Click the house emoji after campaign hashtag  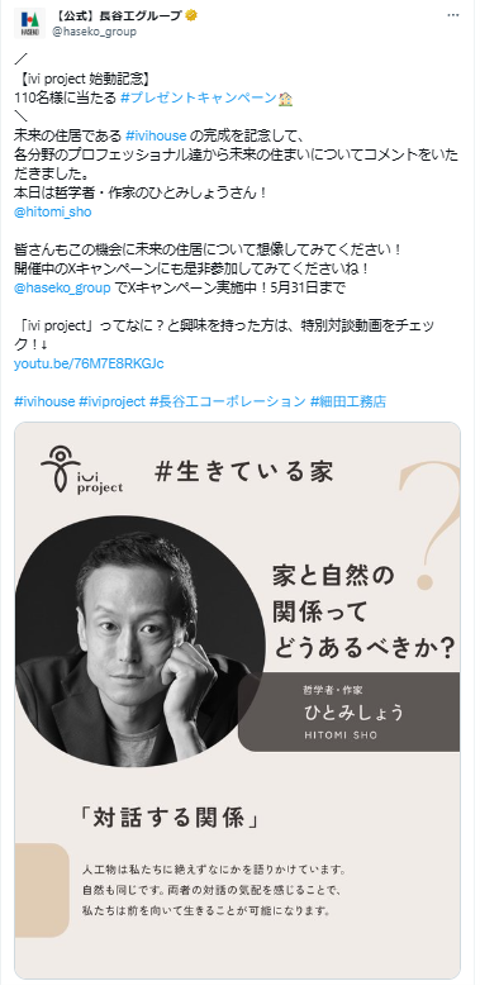tap(286, 99)
